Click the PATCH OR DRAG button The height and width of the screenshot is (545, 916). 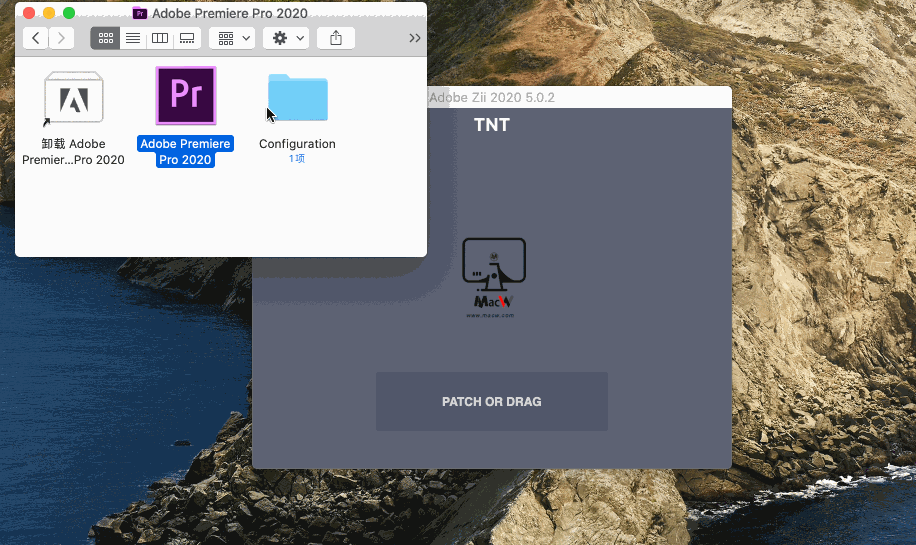pos(492,401)
